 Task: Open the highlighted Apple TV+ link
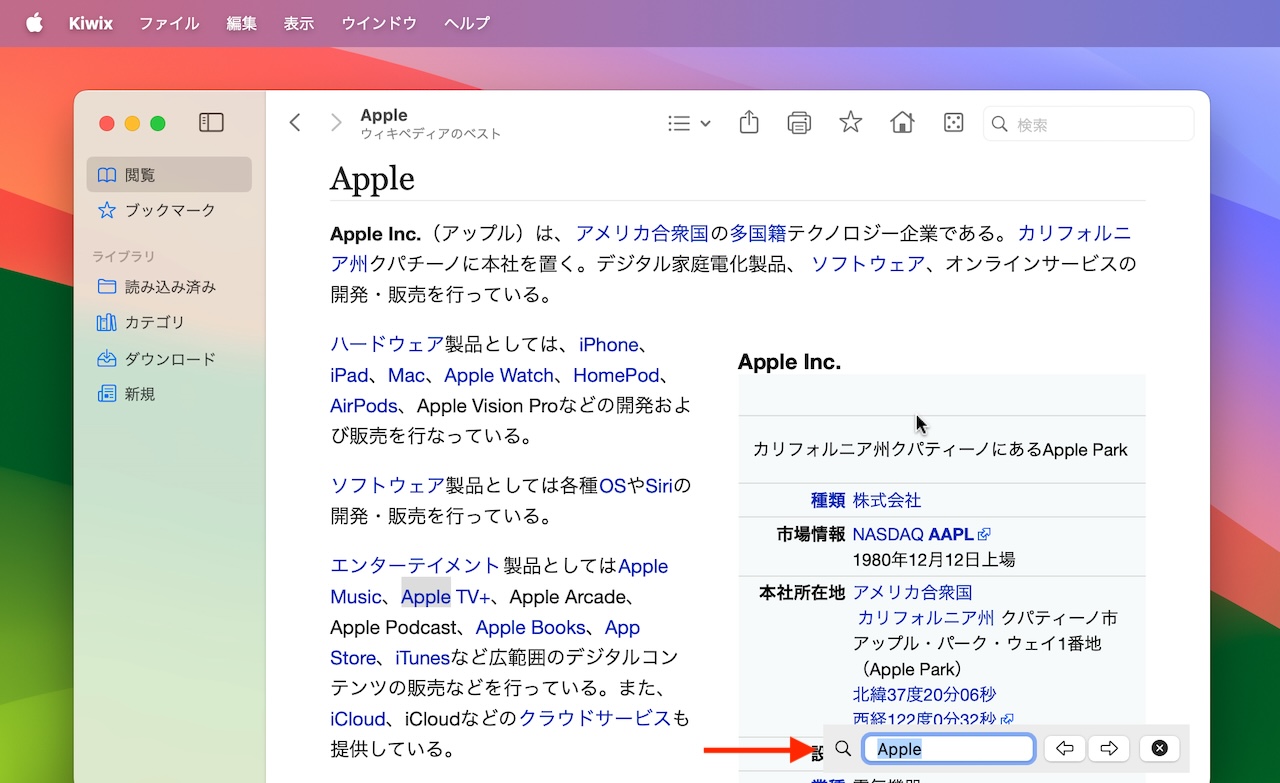coord(446,597)
